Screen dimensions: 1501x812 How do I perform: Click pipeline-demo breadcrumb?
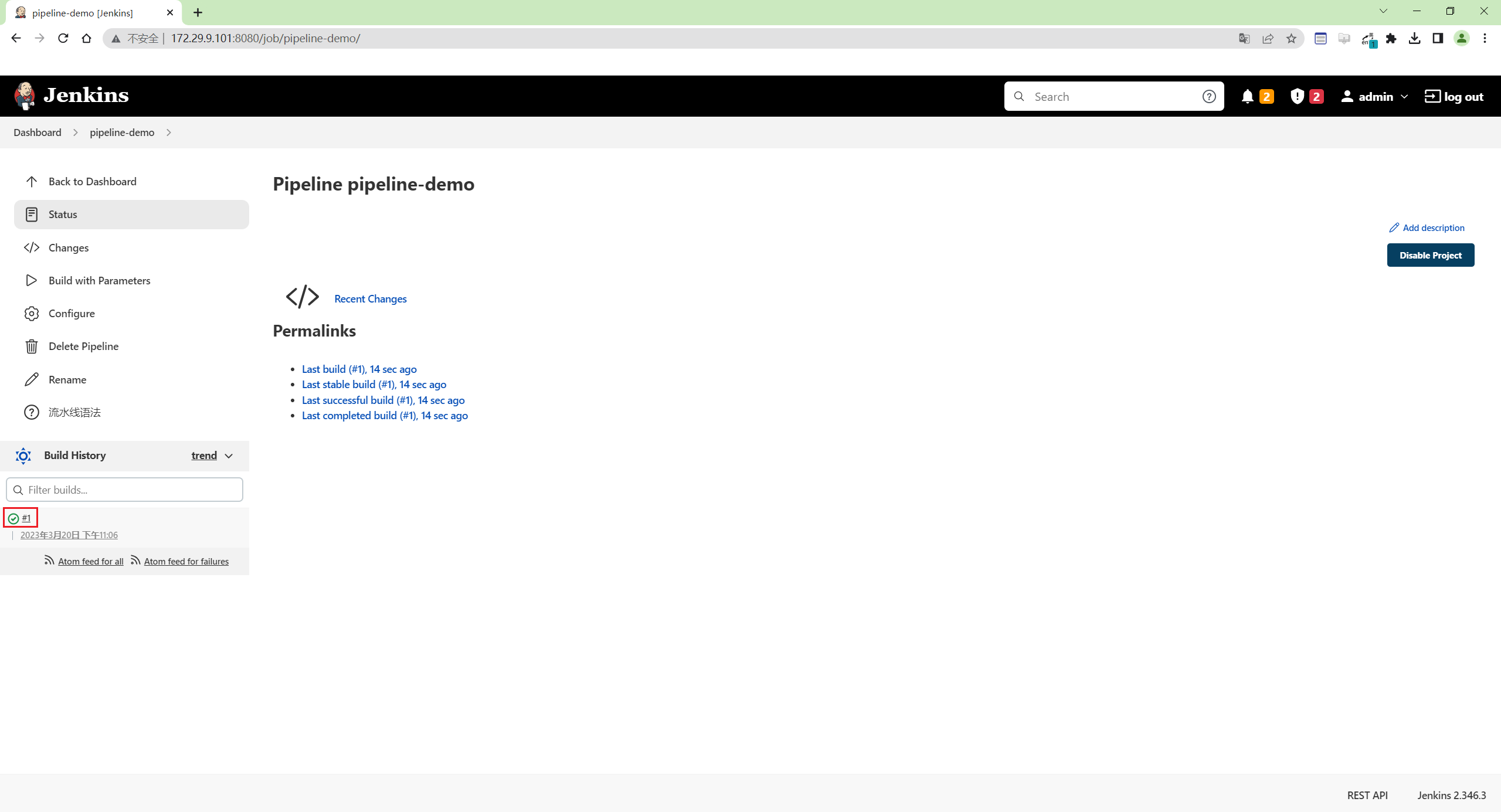click(x=122, y=132)
